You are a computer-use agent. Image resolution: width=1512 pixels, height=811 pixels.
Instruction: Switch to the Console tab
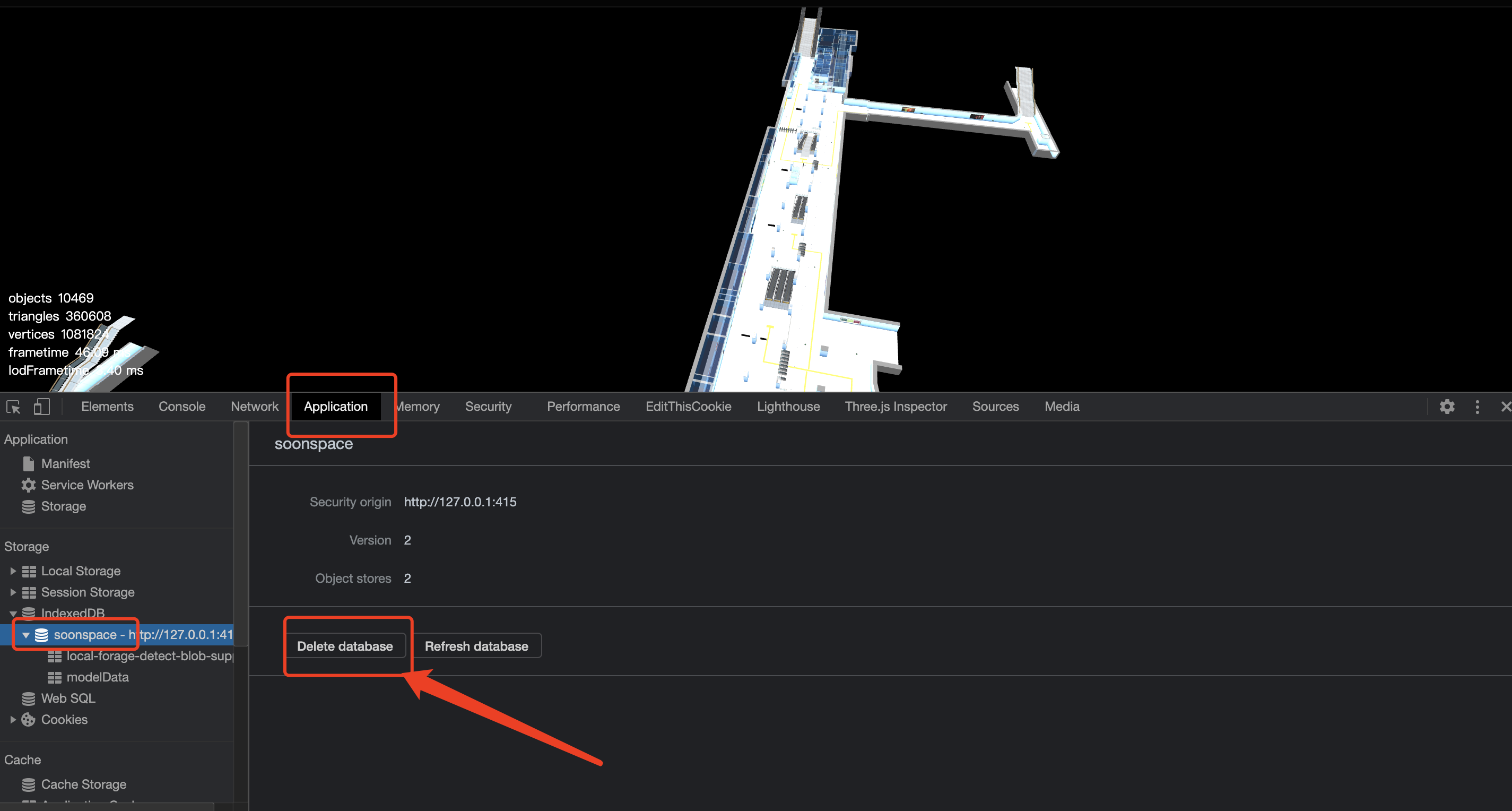tap(182, 407)
